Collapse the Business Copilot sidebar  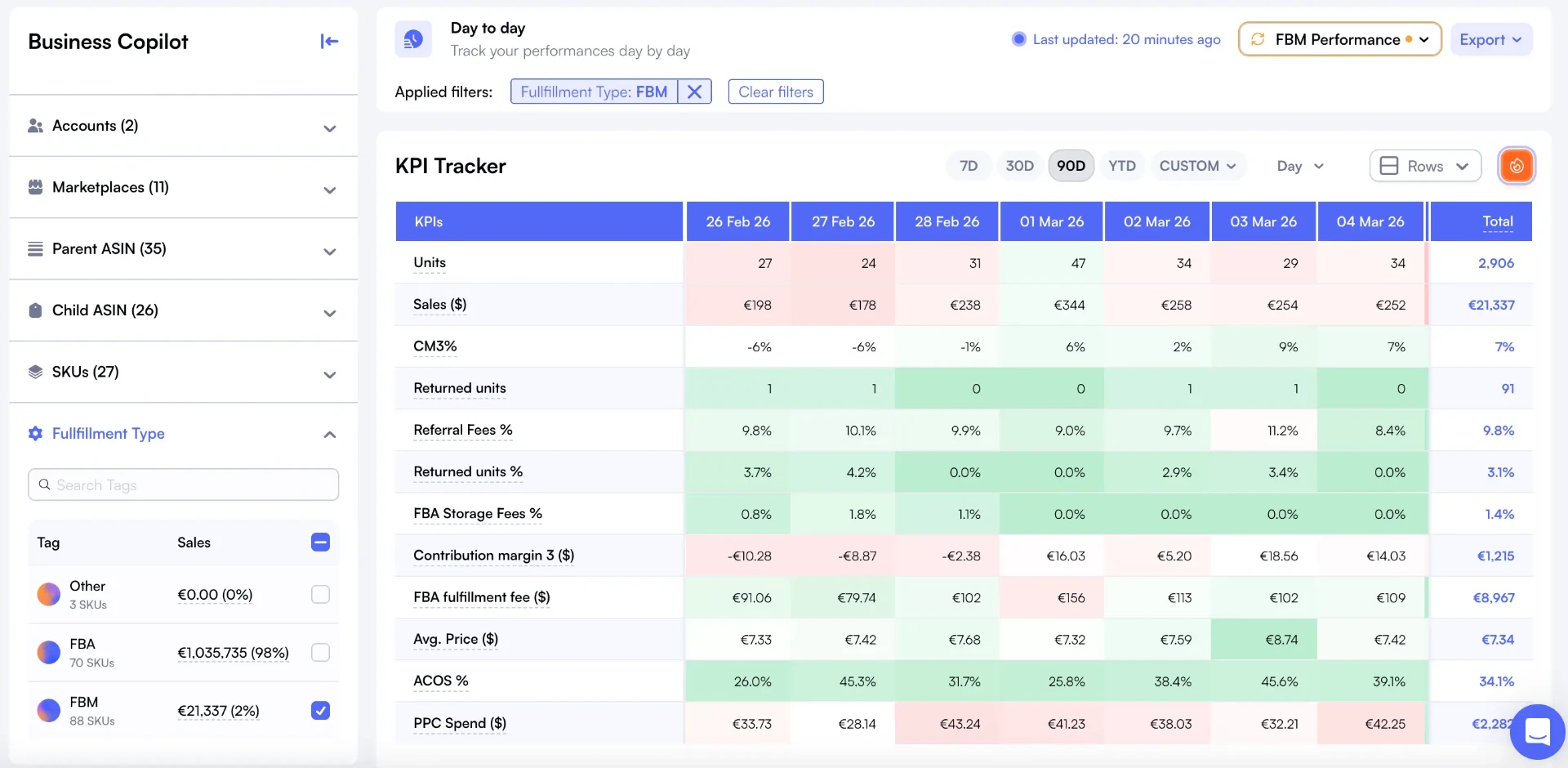[329, 42]
